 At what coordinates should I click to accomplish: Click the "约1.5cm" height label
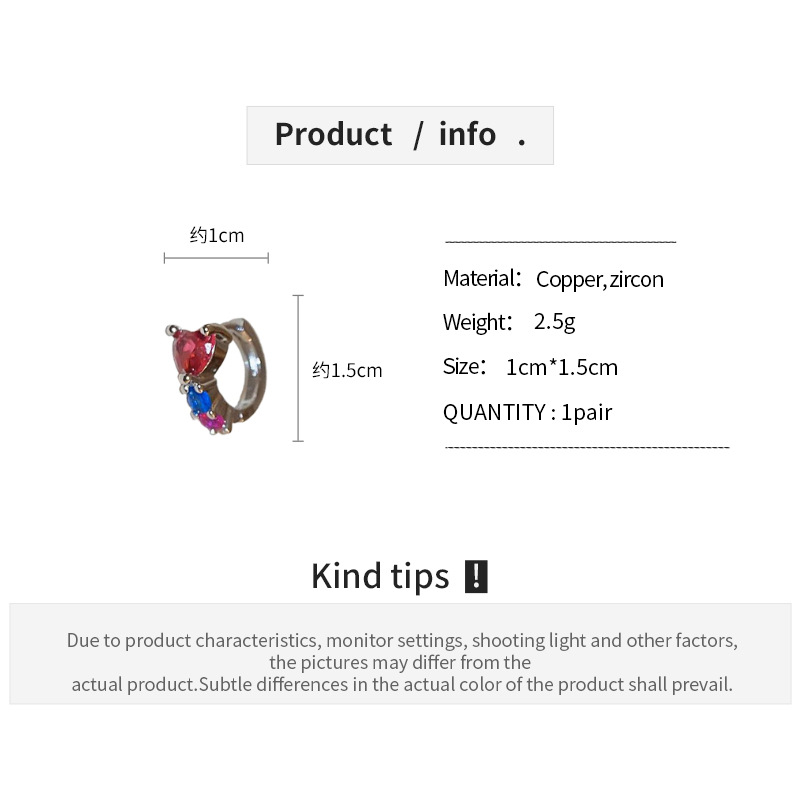click(347, 371)
